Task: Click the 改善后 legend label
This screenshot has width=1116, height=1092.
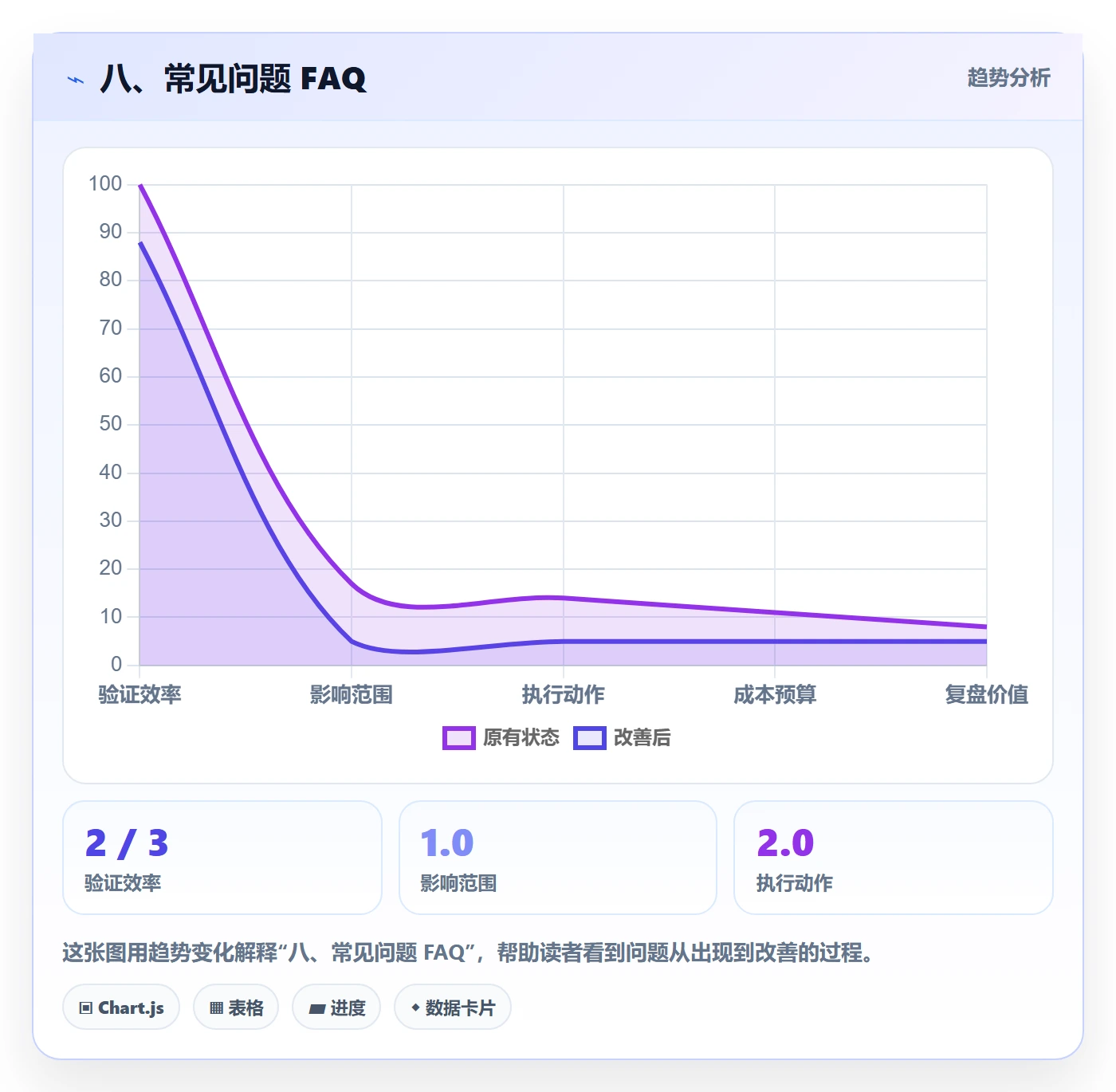Action: 642,738
